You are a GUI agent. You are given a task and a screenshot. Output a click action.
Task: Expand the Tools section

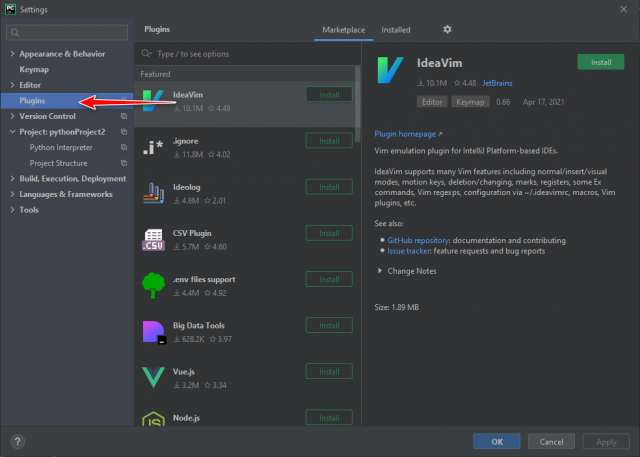click(x=12, y=210)
